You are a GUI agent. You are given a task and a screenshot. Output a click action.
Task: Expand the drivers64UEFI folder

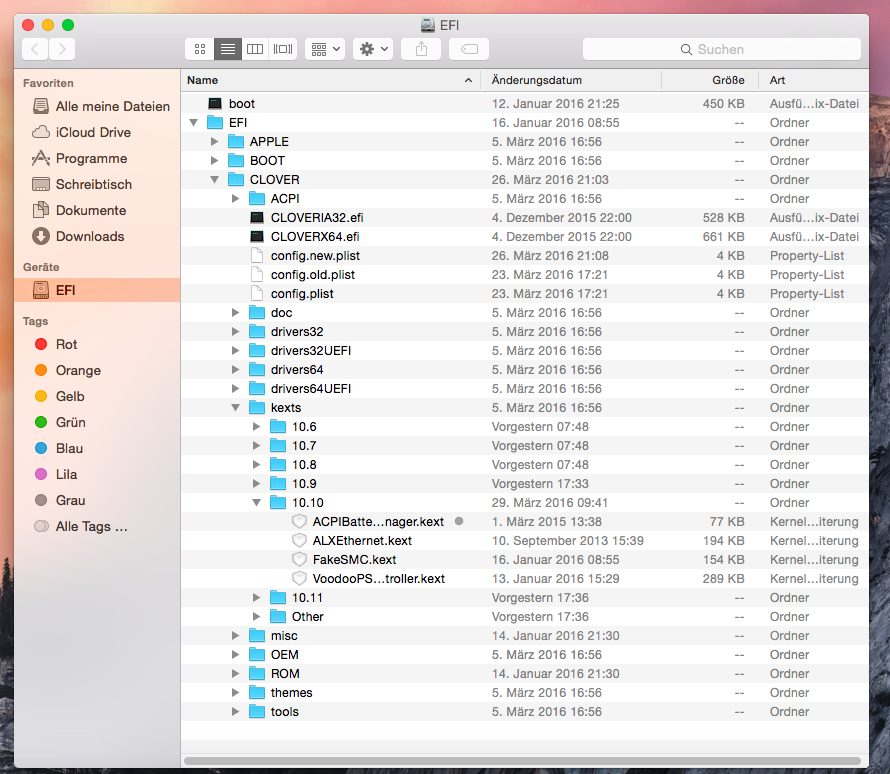[236, 389]
